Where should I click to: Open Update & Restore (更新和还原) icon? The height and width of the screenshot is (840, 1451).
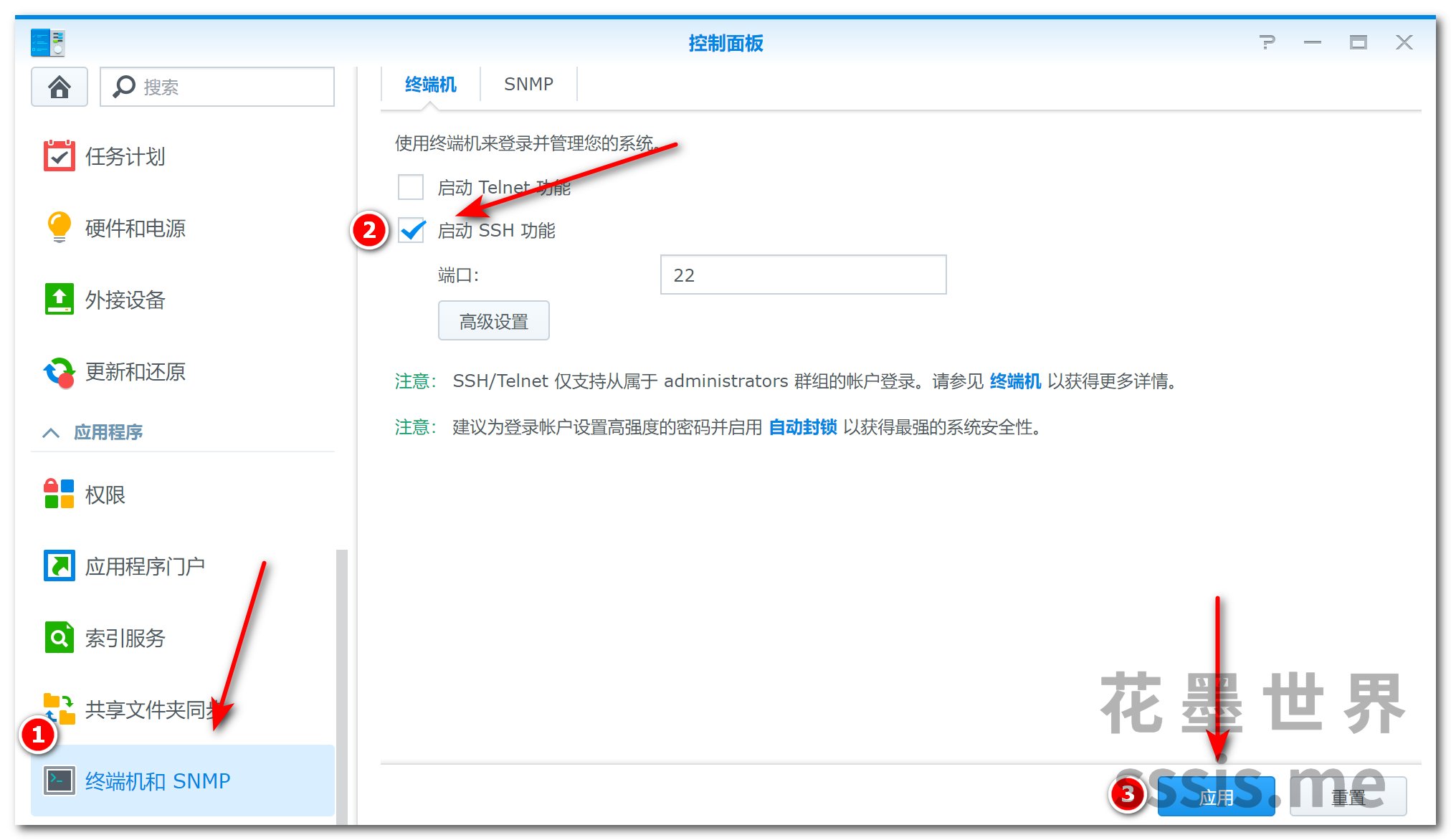(59, 372)
